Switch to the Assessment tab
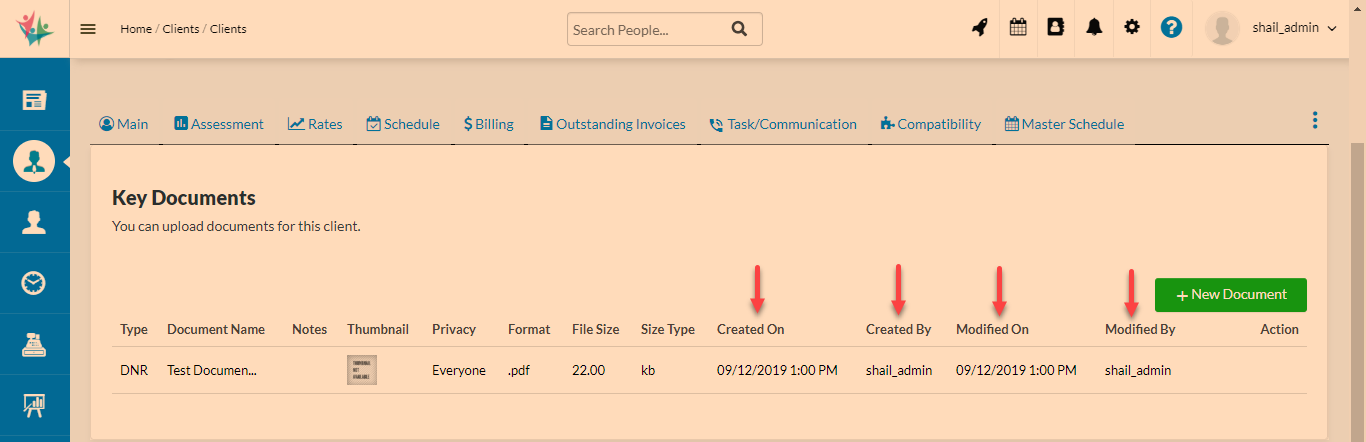 coord(219,125)
